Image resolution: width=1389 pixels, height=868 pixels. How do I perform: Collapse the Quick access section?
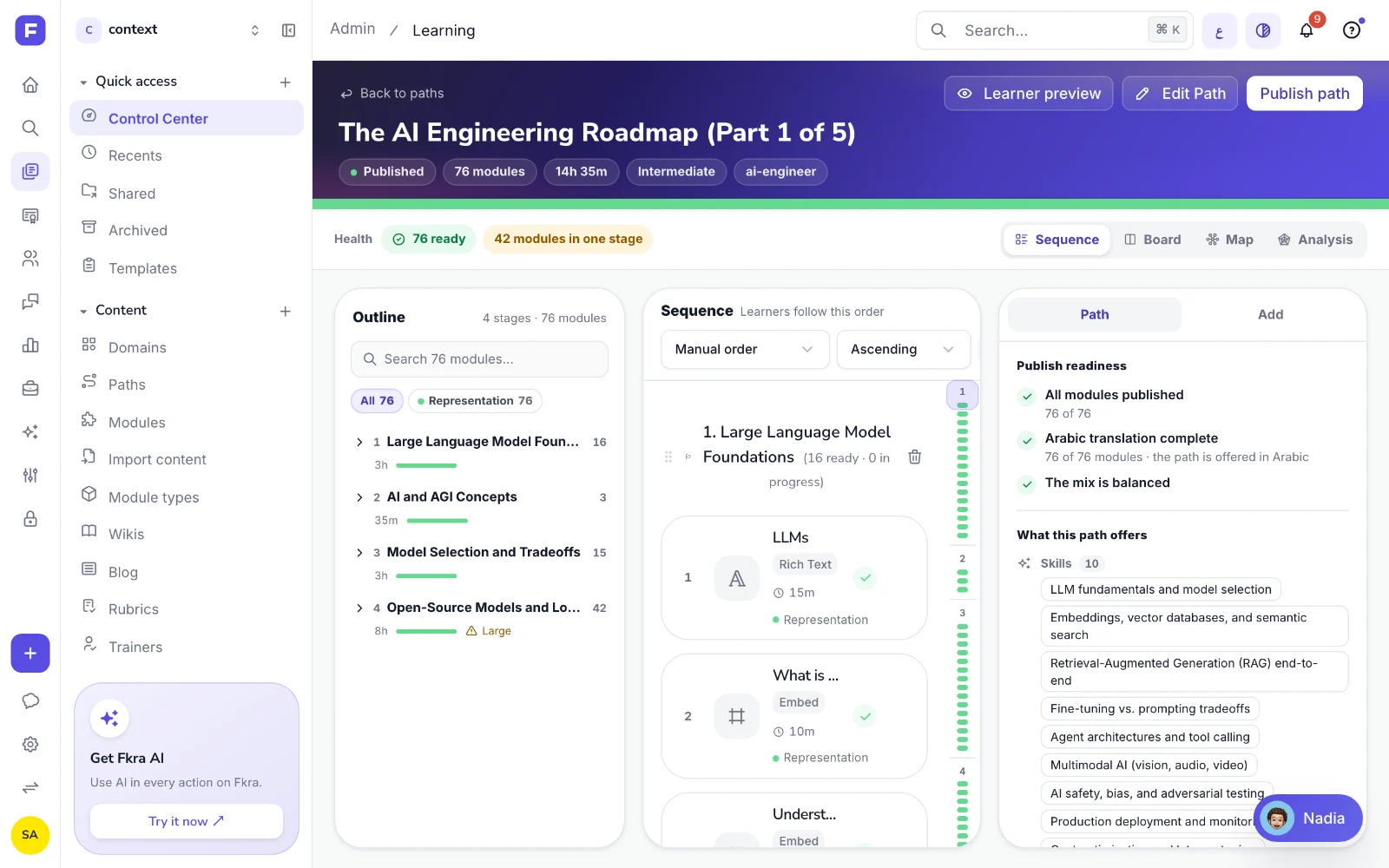pos(83,82)
